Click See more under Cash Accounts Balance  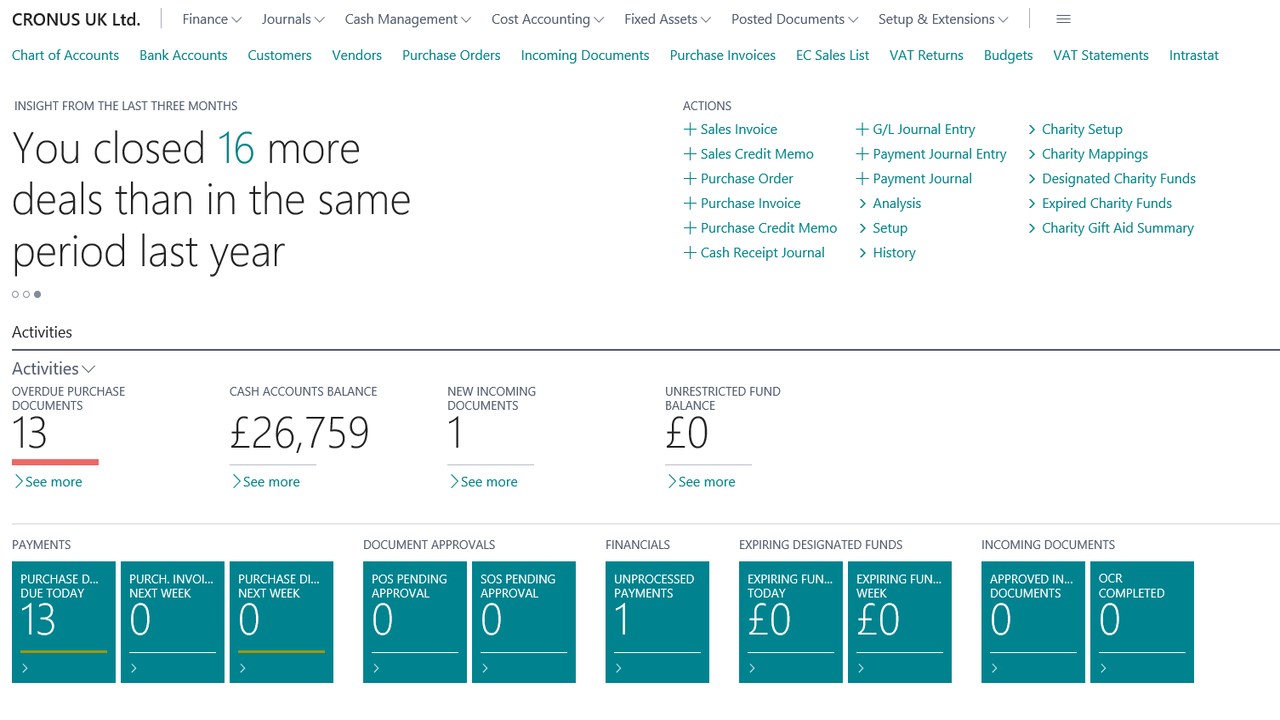tap(265, 482)
